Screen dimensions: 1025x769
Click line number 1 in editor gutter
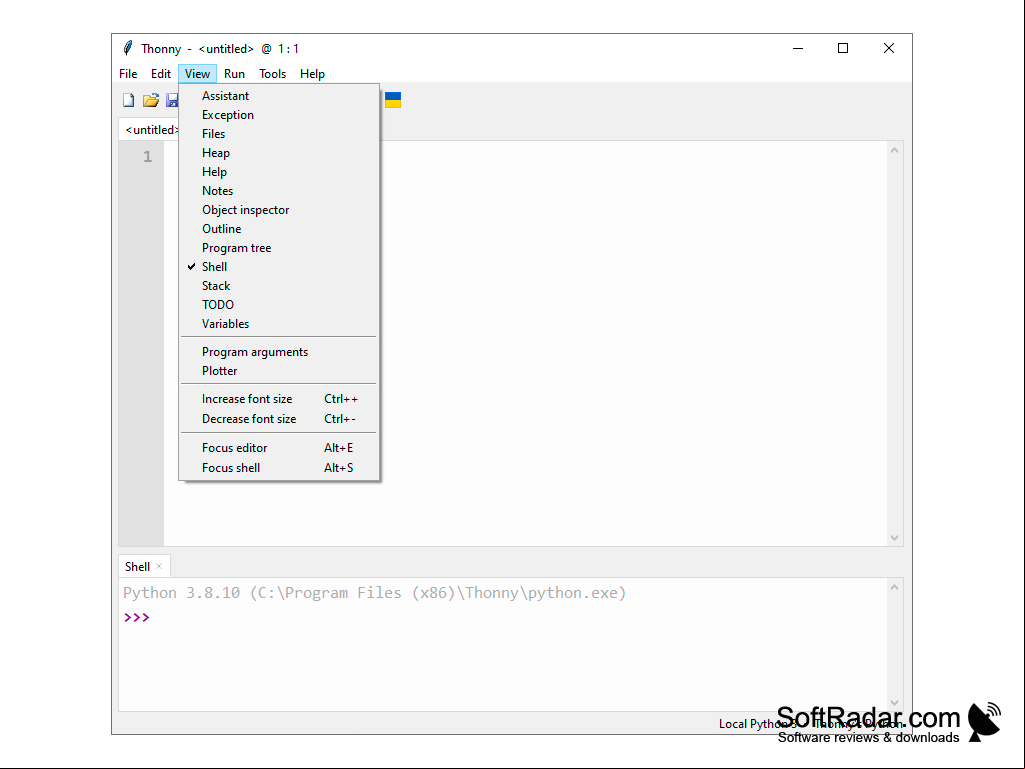coord(148,156)
